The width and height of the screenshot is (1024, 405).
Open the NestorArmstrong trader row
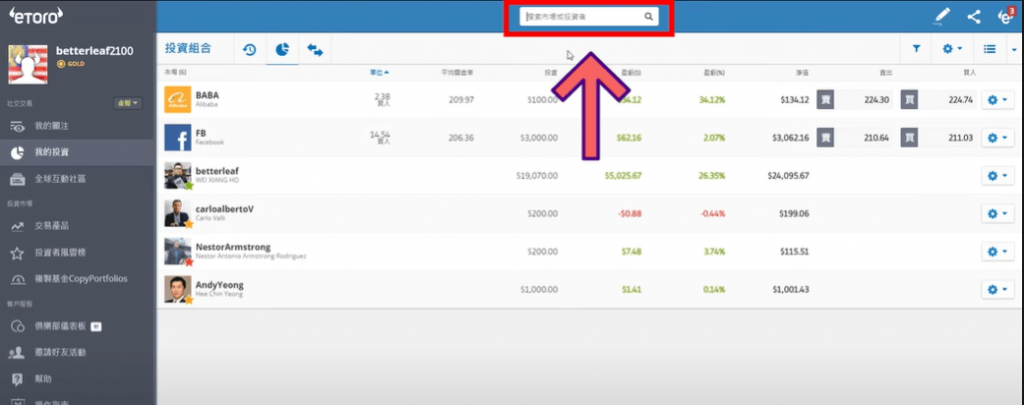pyautogui.click(x=589, y=251)
